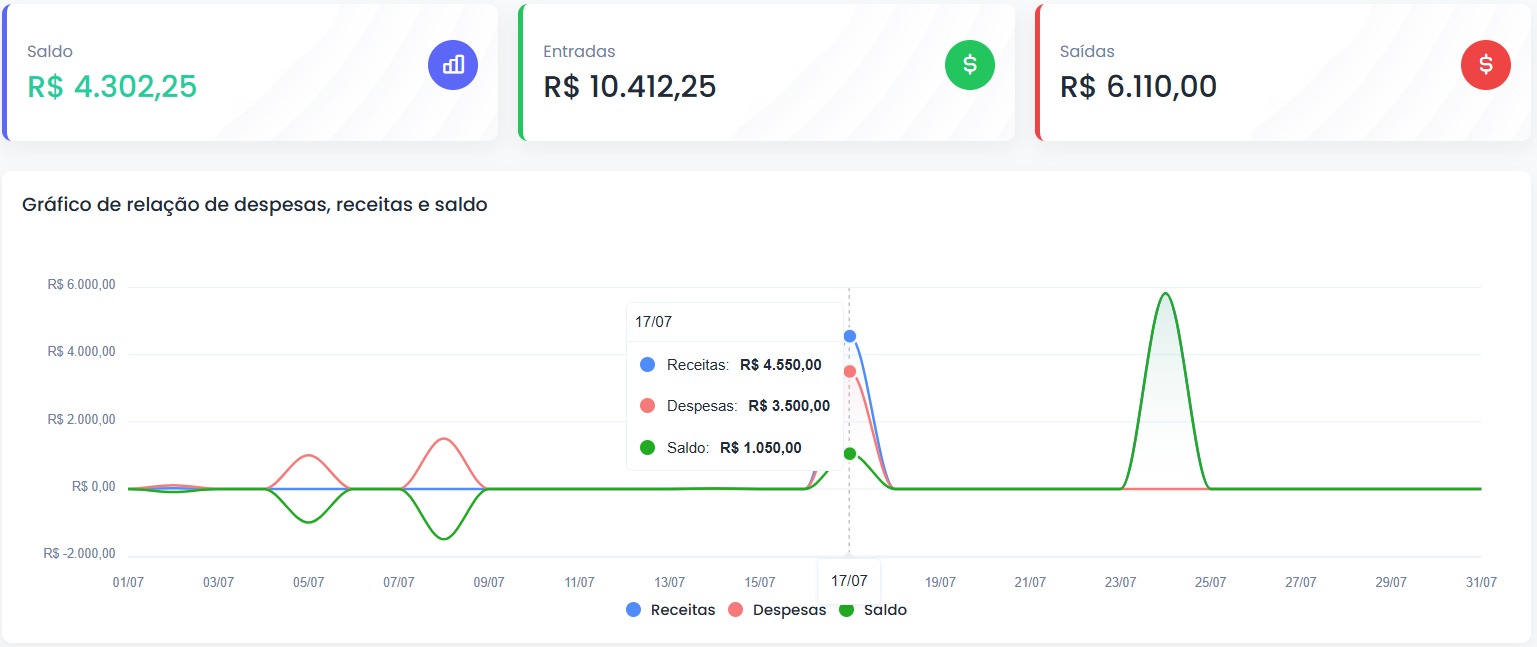Screen dimensions: 1537x647
Task: Click the chart title about despesas, receitas e saldo
Action: [255, 205]
